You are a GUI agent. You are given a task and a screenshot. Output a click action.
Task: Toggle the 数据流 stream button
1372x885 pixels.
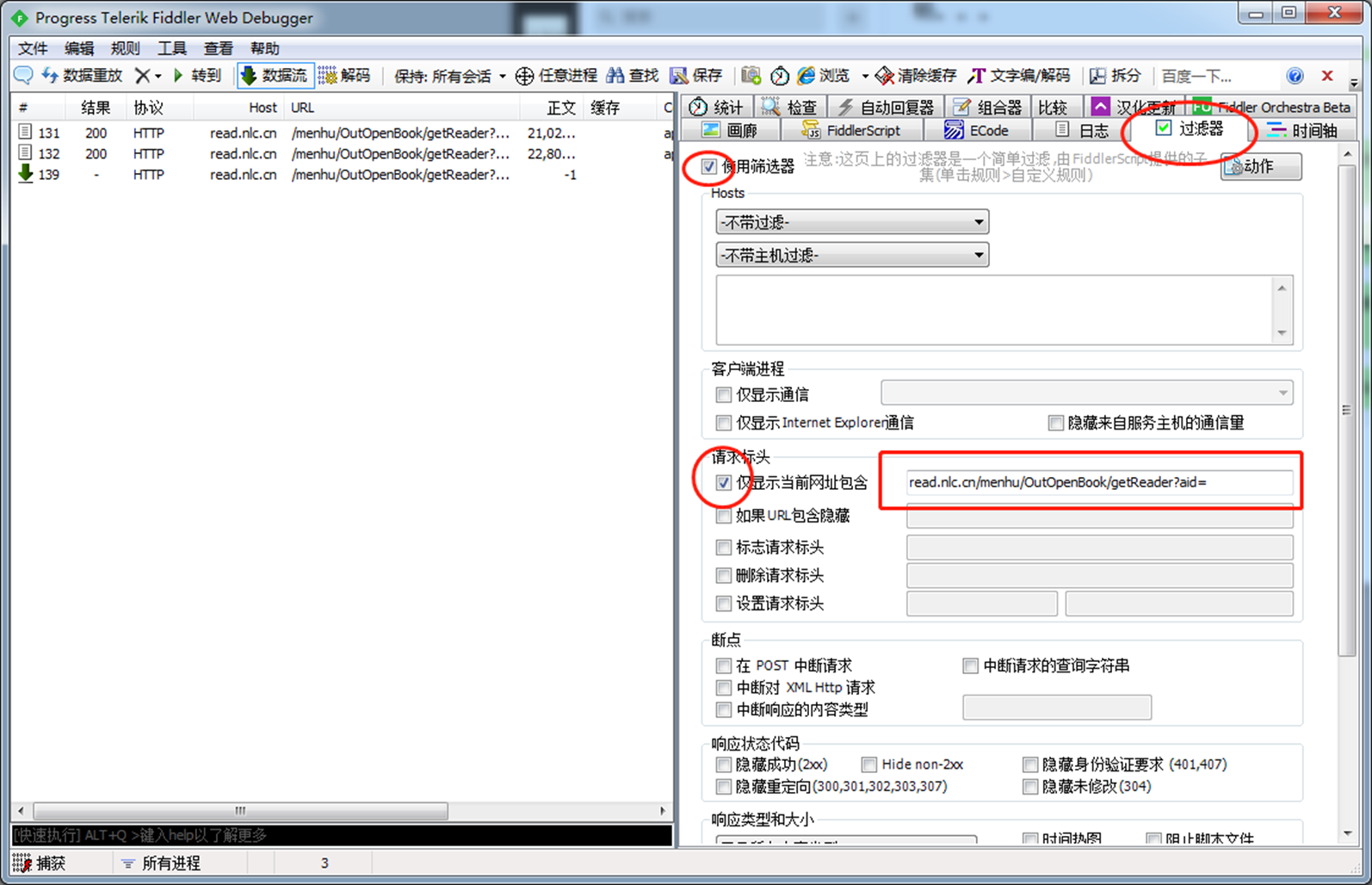[x=275, y=76]
